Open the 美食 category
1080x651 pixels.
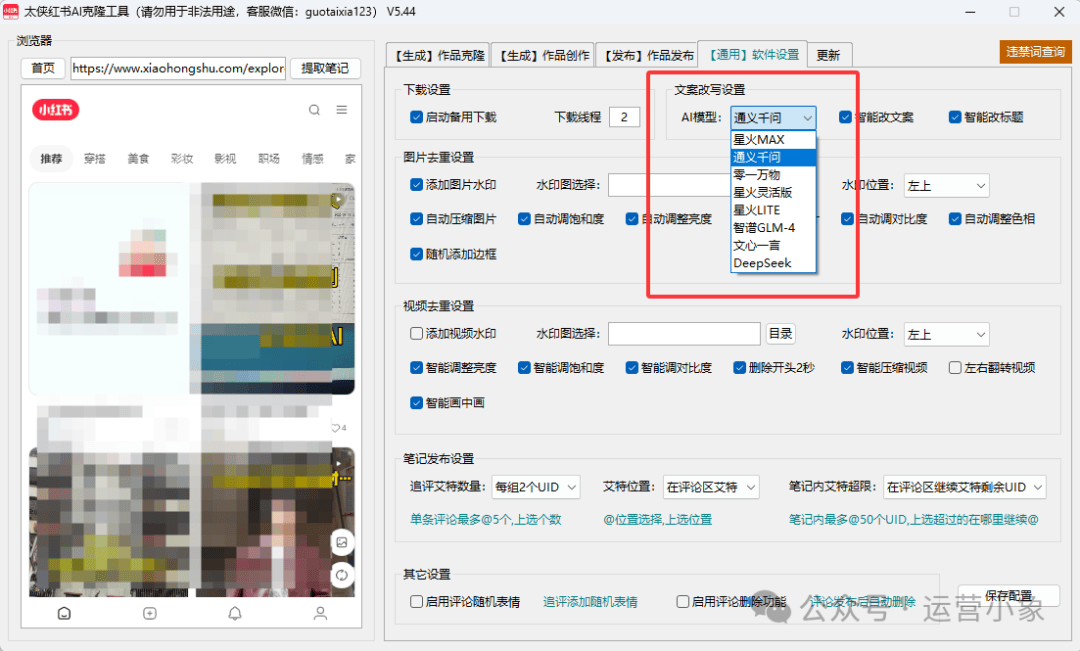point(138,158)
